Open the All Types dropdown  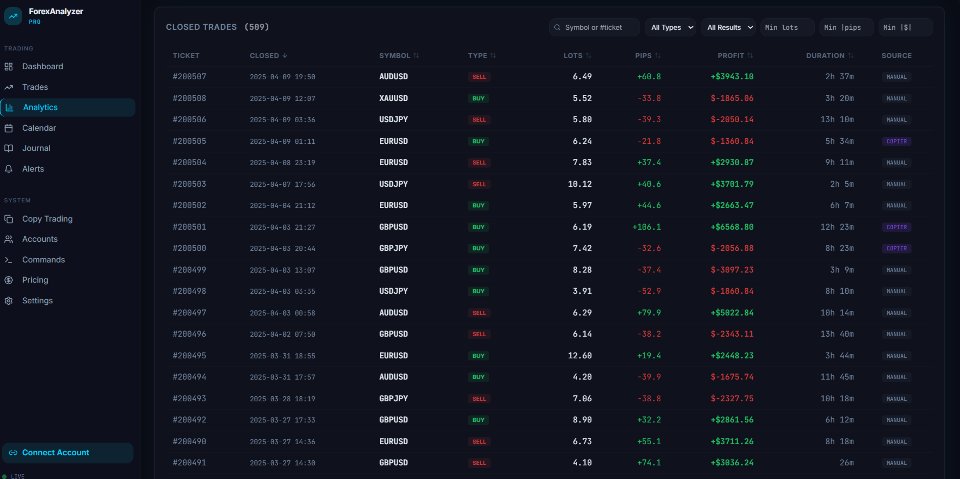coord(670,28)
